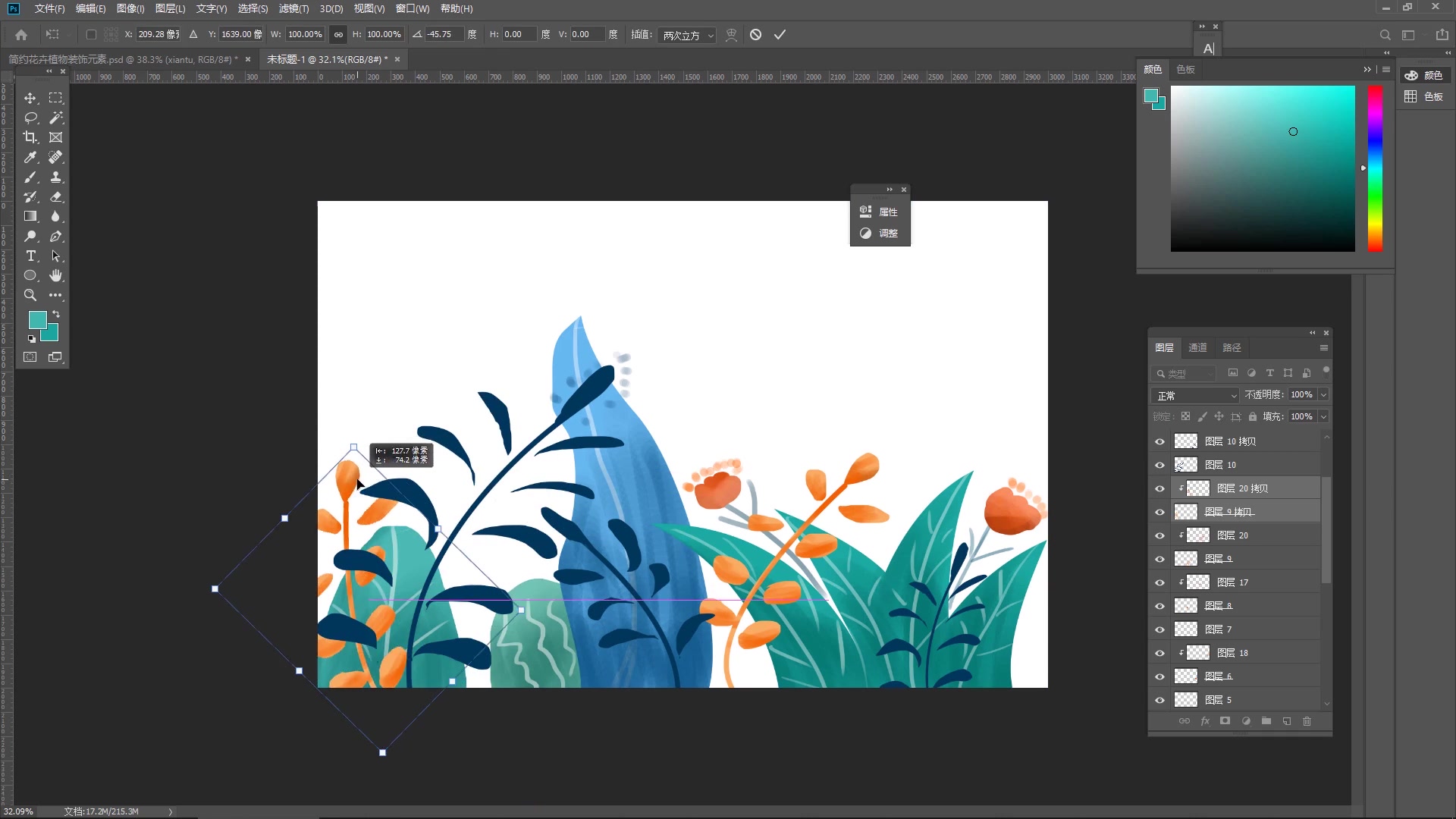Switch to warp mode icon

pyautogui.click(x=731, y=34)
